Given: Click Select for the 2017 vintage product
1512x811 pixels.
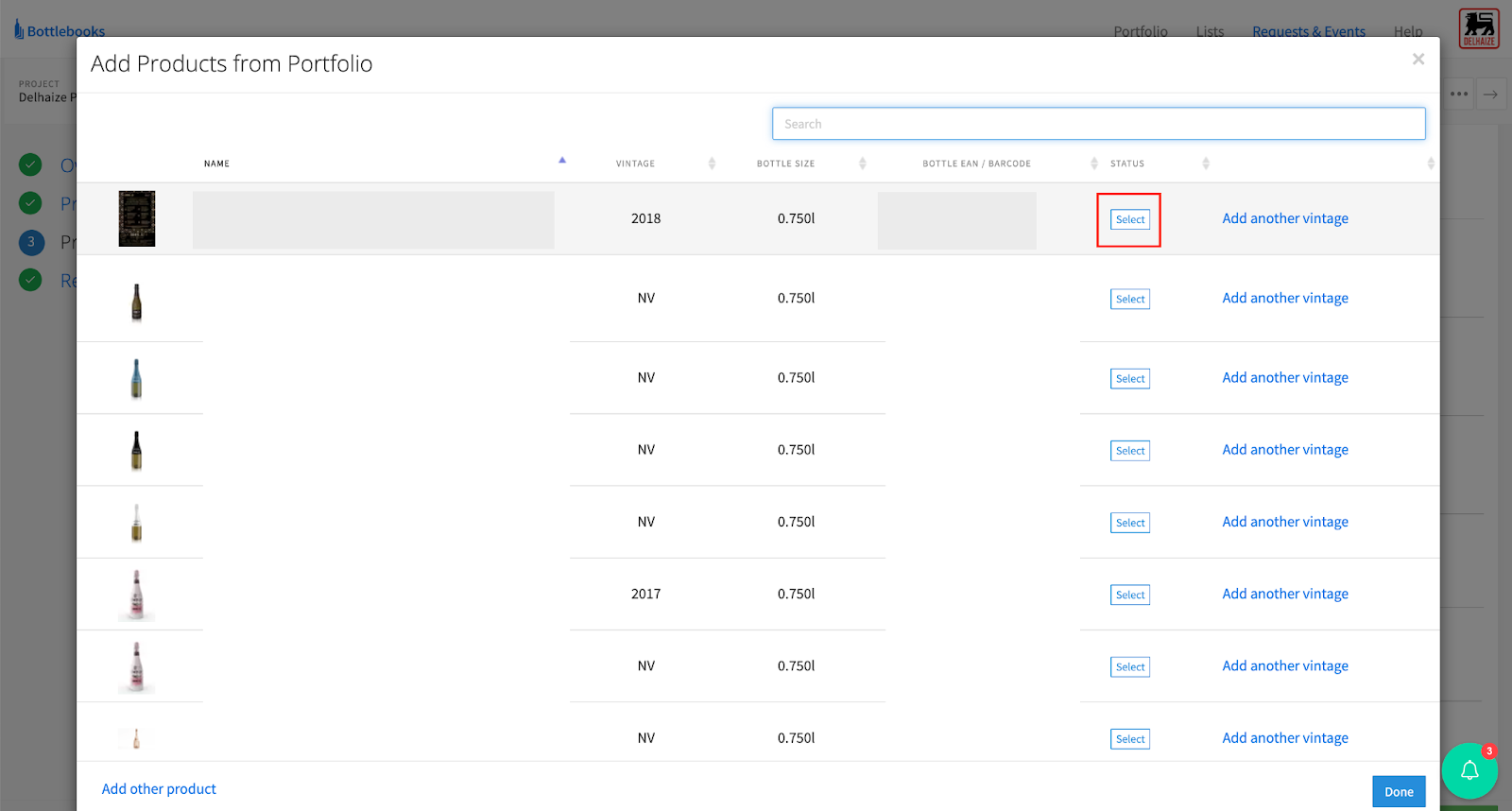Looking at the screenshot, I should click(1130, 595).
